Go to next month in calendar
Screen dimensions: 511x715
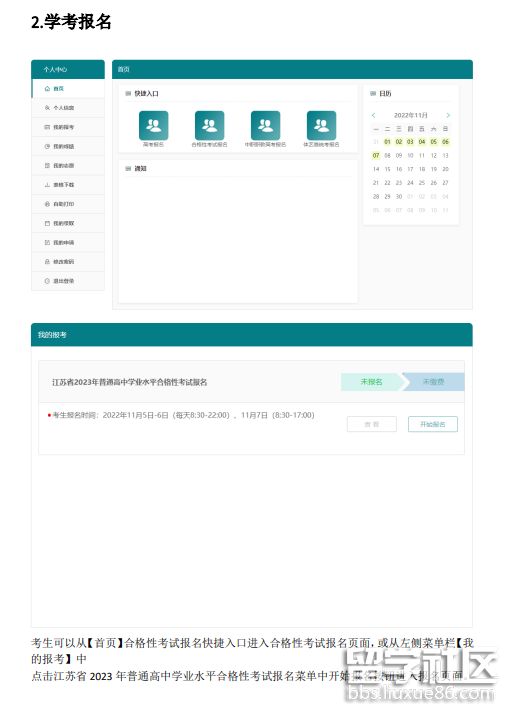pos(448,115)
